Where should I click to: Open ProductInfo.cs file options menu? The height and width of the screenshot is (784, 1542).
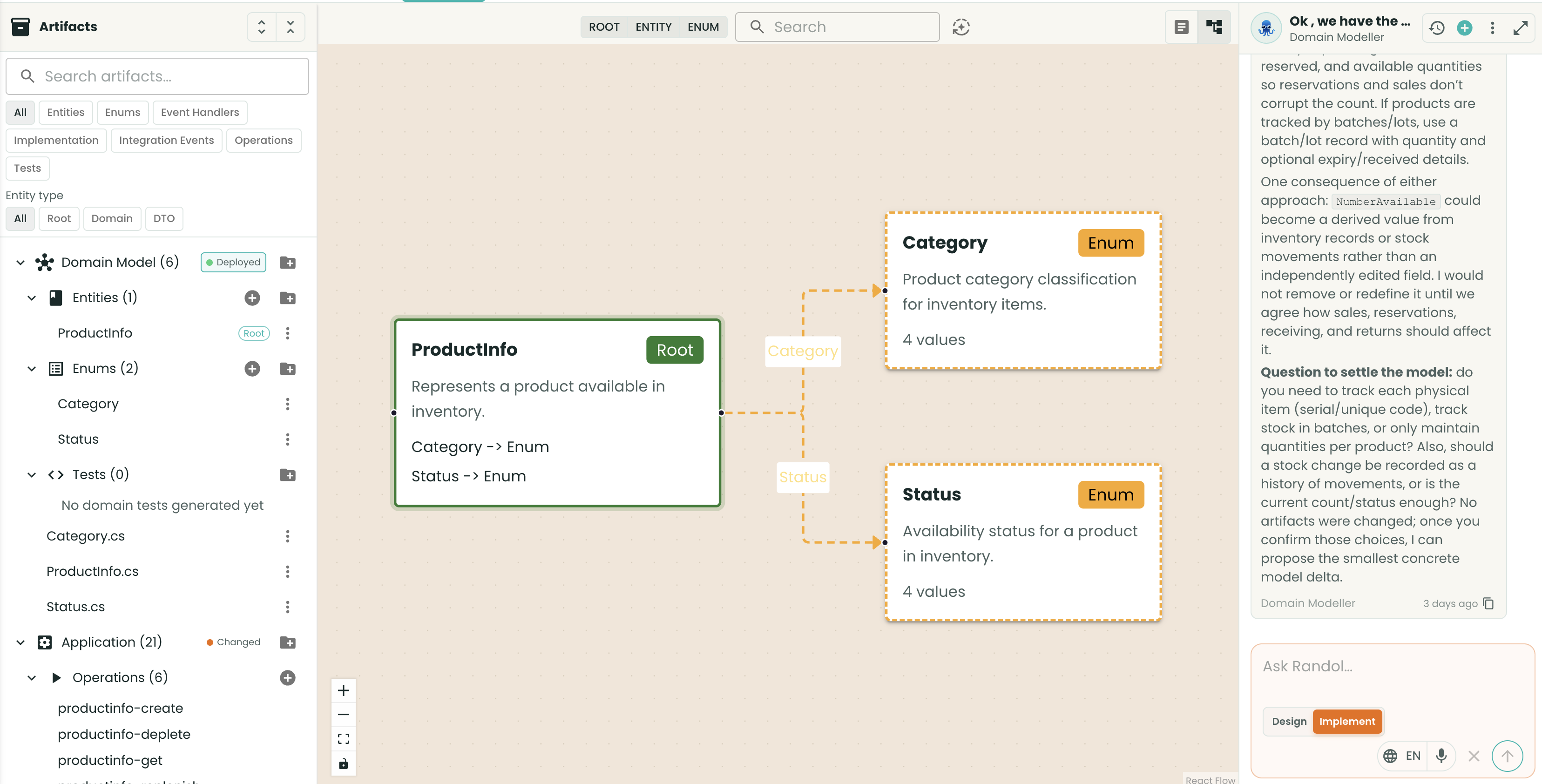pyautogui.click(x=287, y=572)
